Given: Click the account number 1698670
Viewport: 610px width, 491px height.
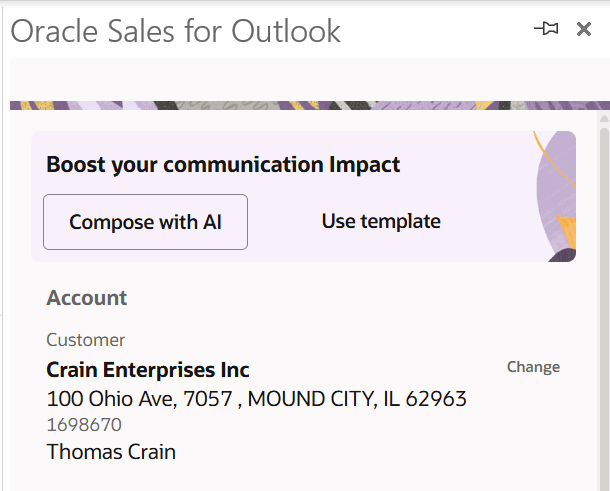Looking at the screenshot, I should (84, 425).
